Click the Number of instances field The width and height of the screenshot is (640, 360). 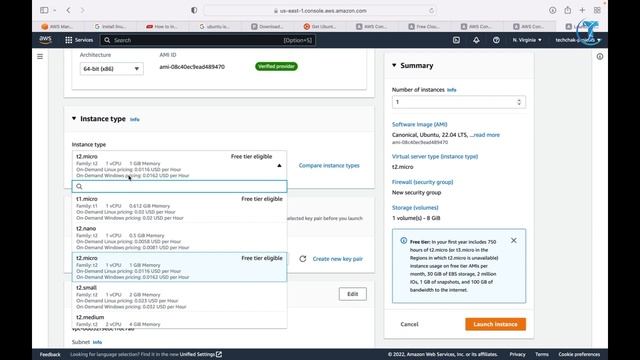[459, 102]
